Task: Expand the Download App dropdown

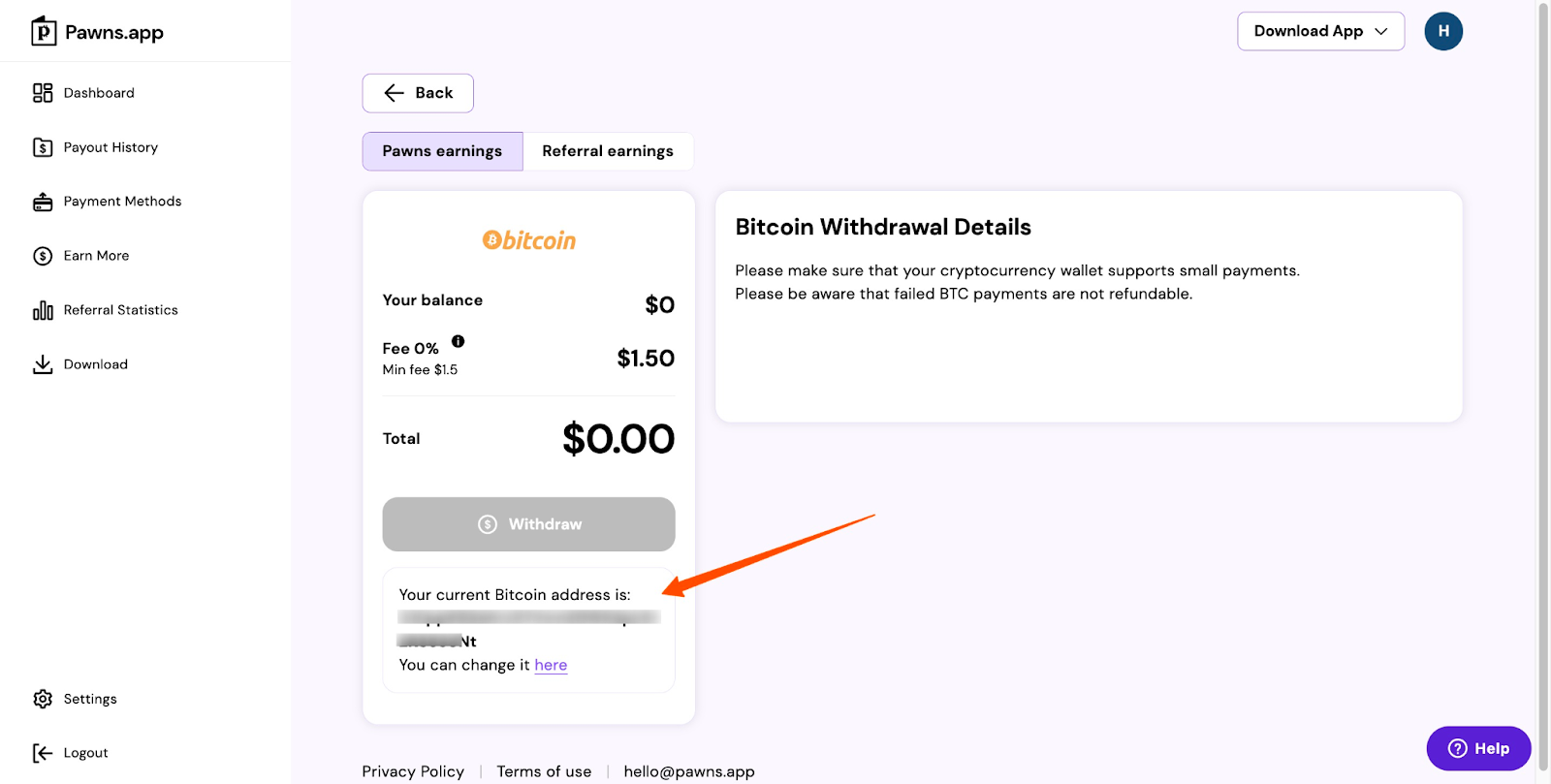Action: [x=1320, y=31]
